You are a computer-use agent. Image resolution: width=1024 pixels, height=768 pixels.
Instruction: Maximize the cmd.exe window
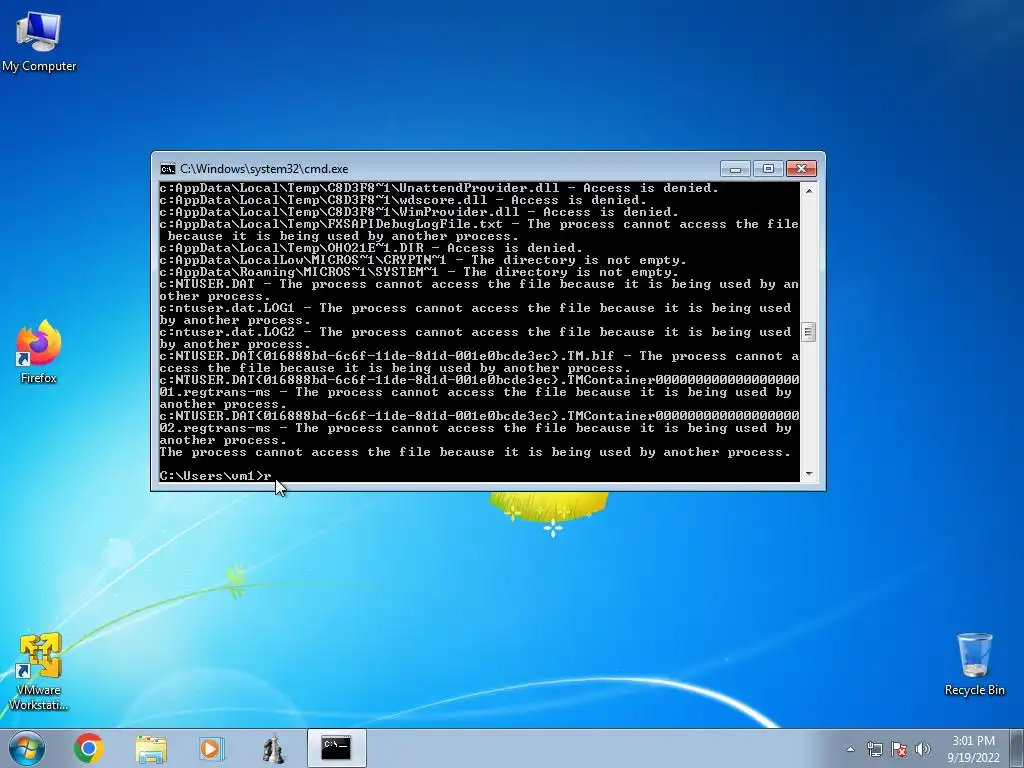pos(768,168)
